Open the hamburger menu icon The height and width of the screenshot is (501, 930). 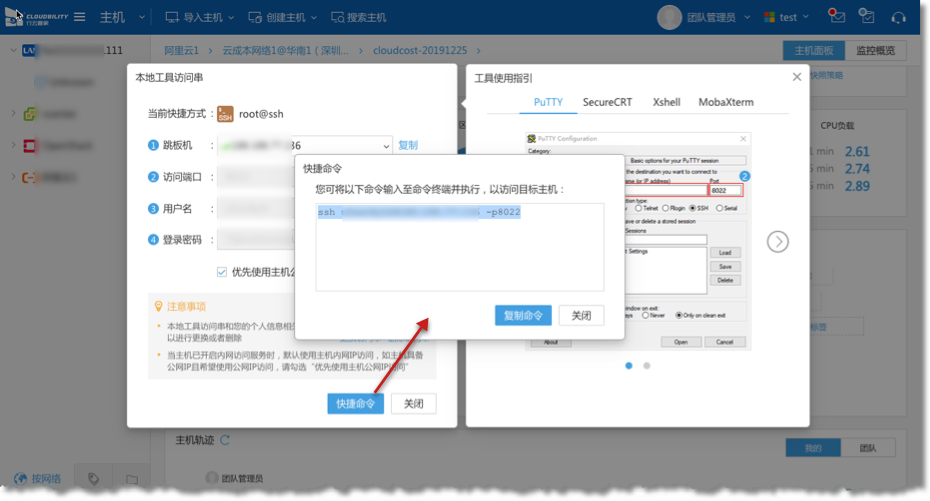point(79,17)
